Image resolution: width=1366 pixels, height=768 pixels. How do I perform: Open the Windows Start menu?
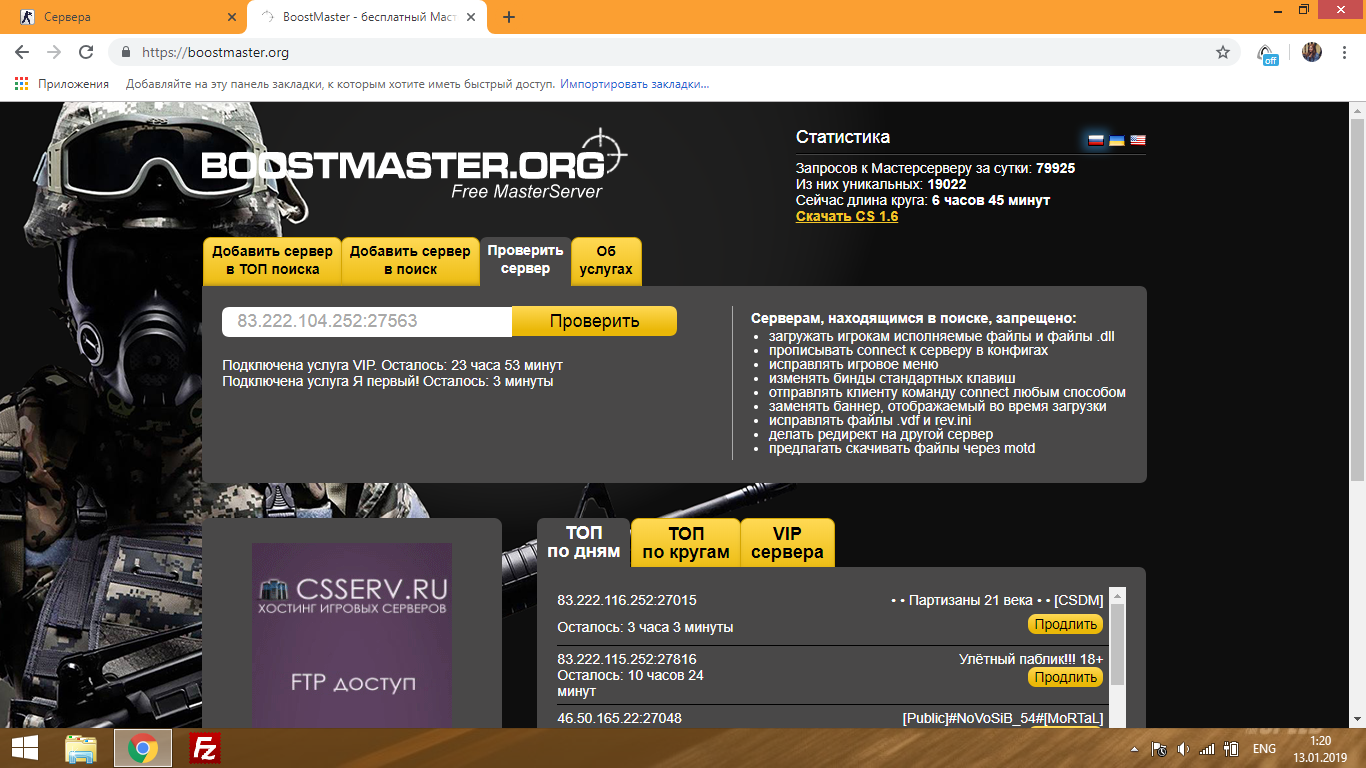(25, 748)
